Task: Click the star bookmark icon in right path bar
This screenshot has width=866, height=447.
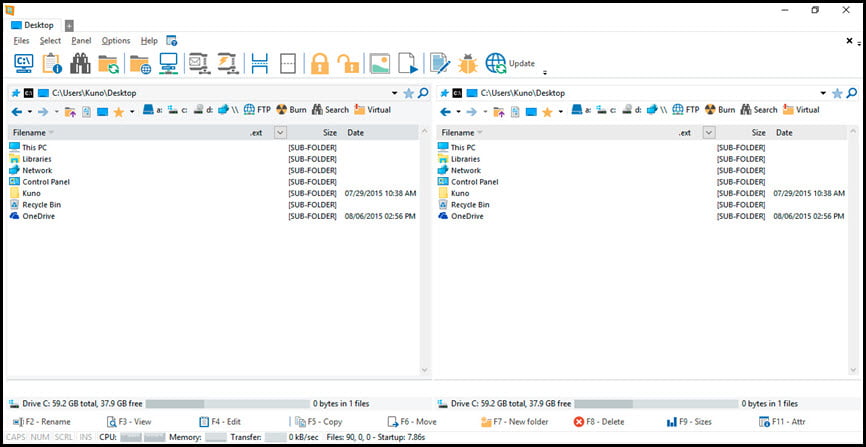Action: (837, 93)
